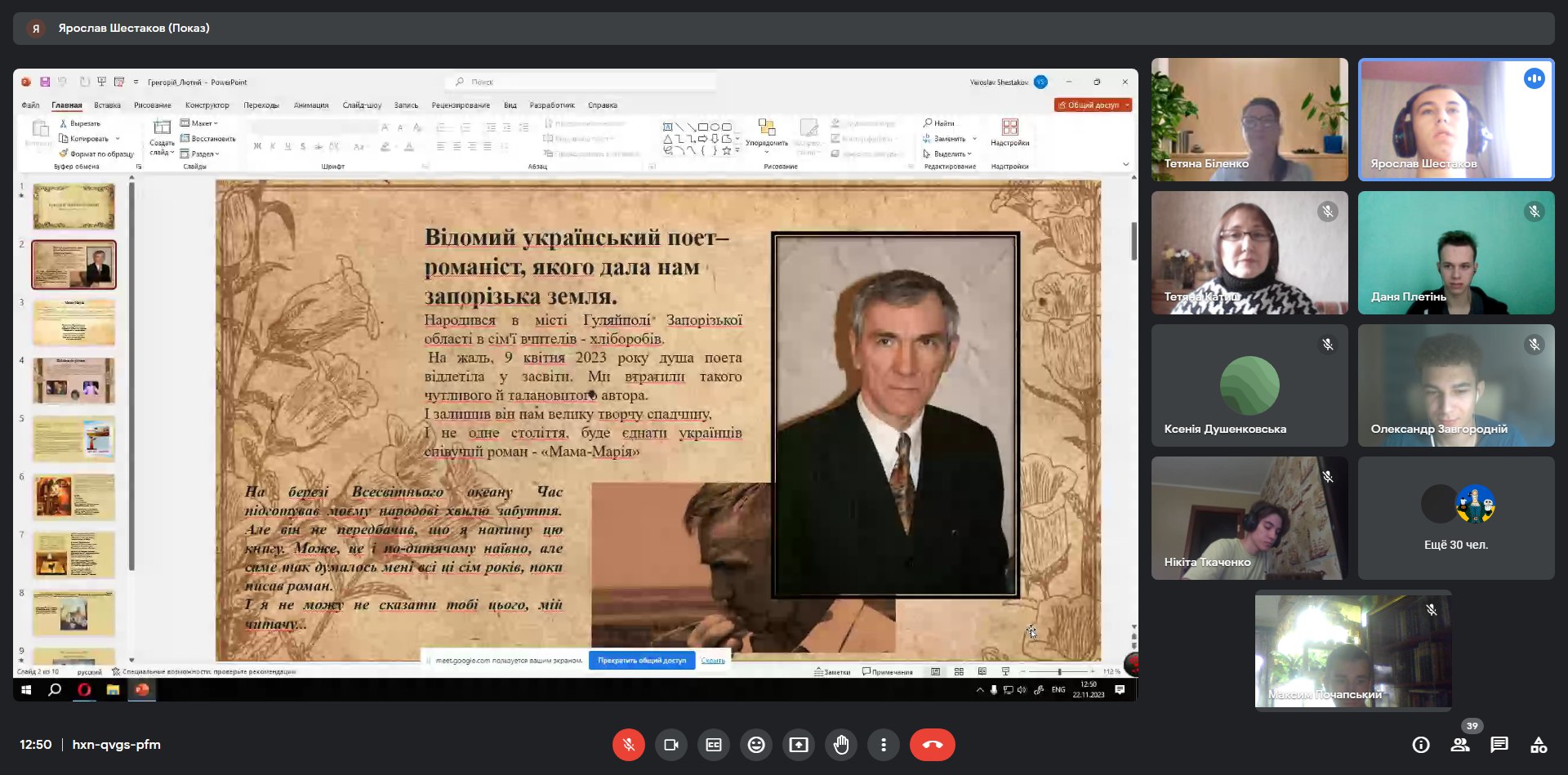
Task: Unmute the microphone in Meet controls
Action: pyautogui.click(x=628, y=745)
